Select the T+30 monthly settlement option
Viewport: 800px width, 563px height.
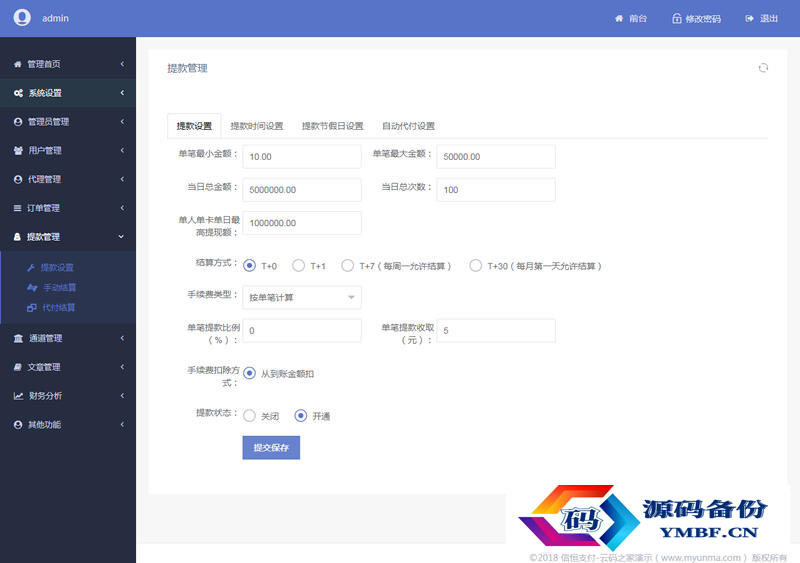[x=476, y=265]
